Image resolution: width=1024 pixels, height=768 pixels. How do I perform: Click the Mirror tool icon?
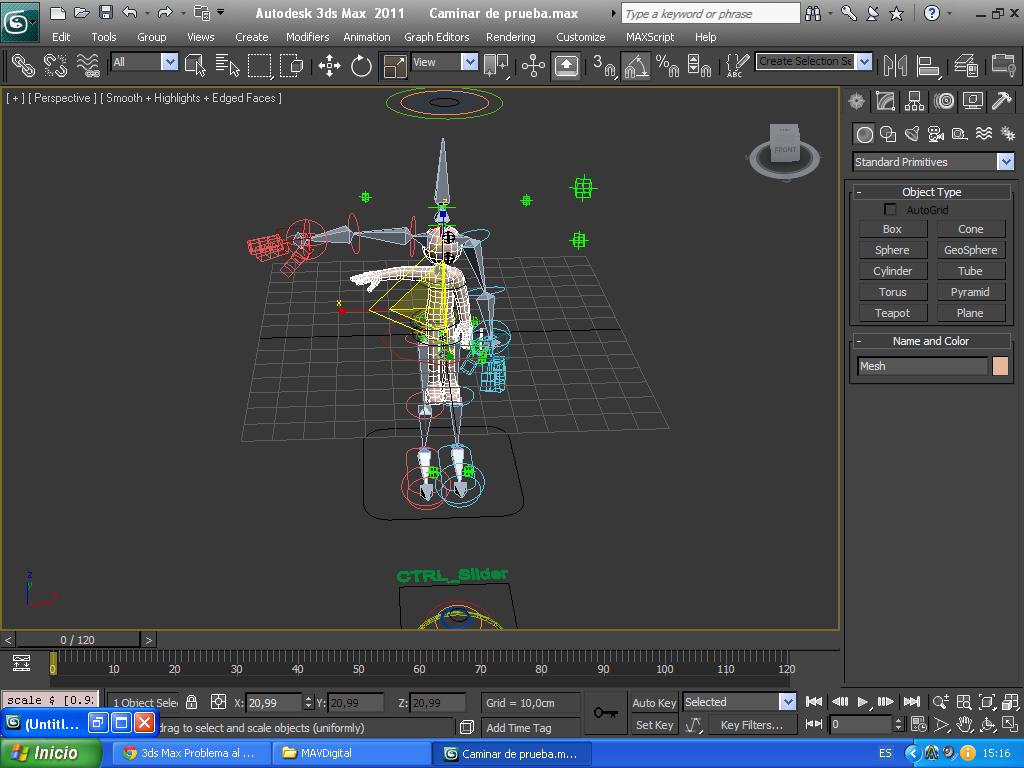(x=896, y=66)
